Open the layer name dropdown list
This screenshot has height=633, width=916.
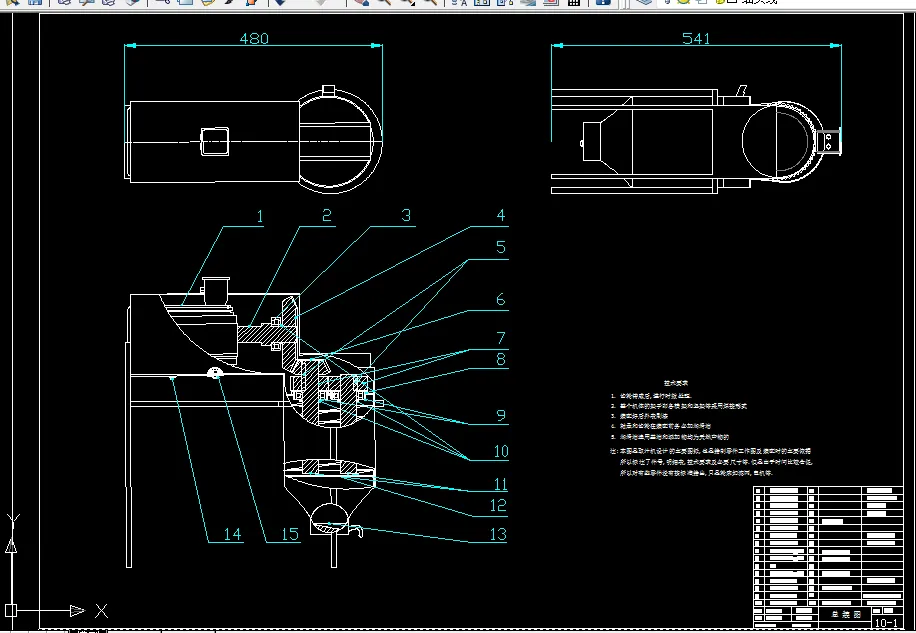pos(760,3)
